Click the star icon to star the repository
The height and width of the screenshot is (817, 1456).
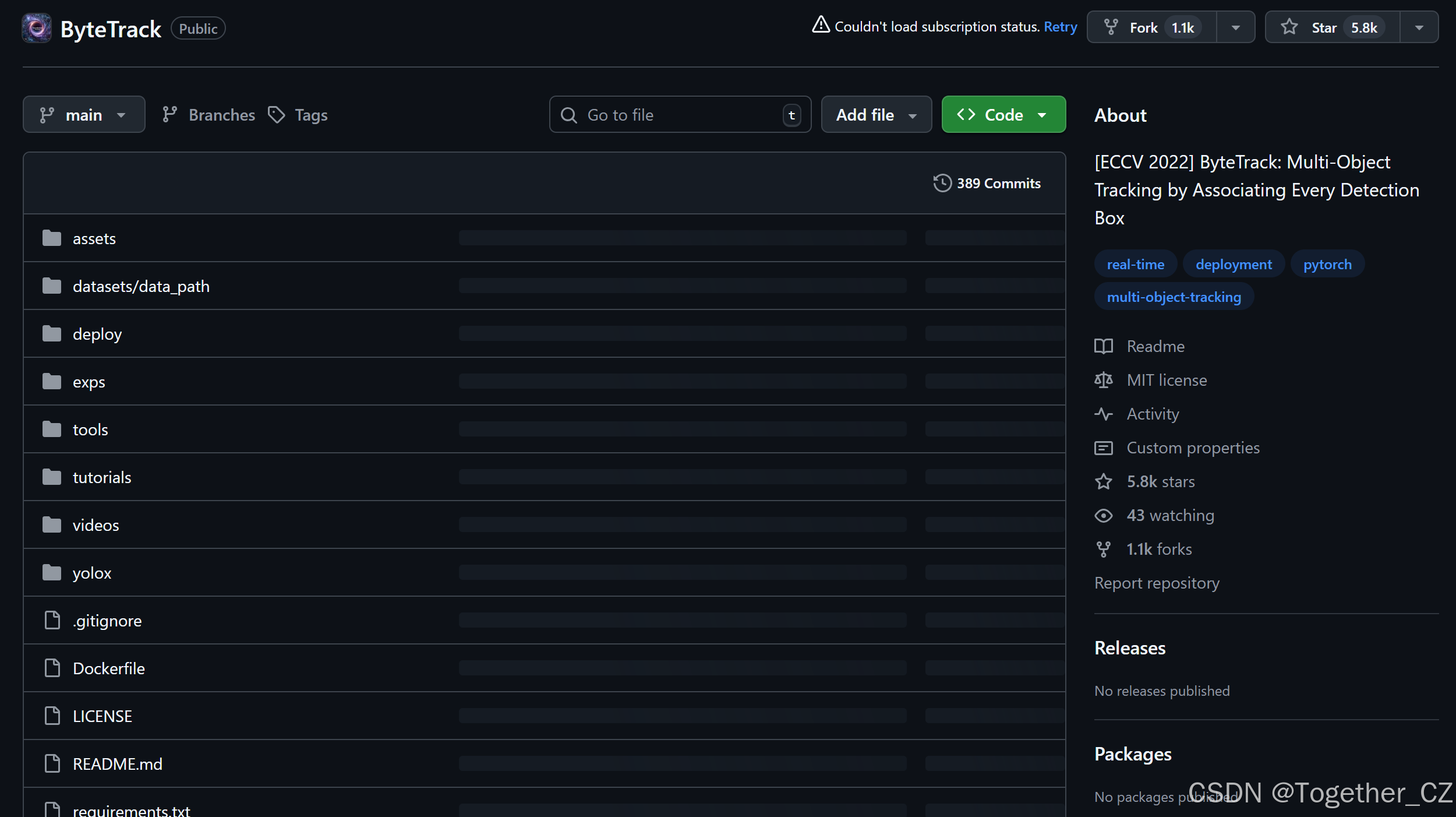1289,27
